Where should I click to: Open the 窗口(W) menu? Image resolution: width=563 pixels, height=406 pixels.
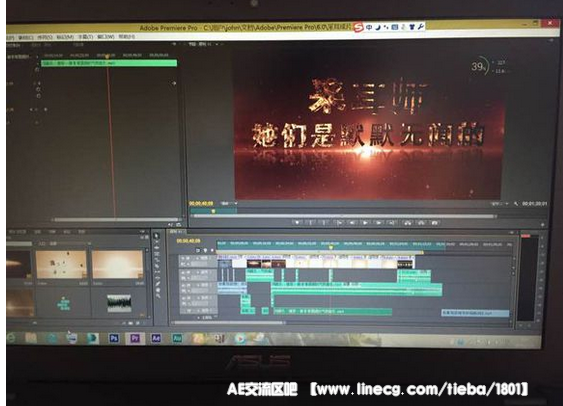pyautogui.click(x=106, y=36)
